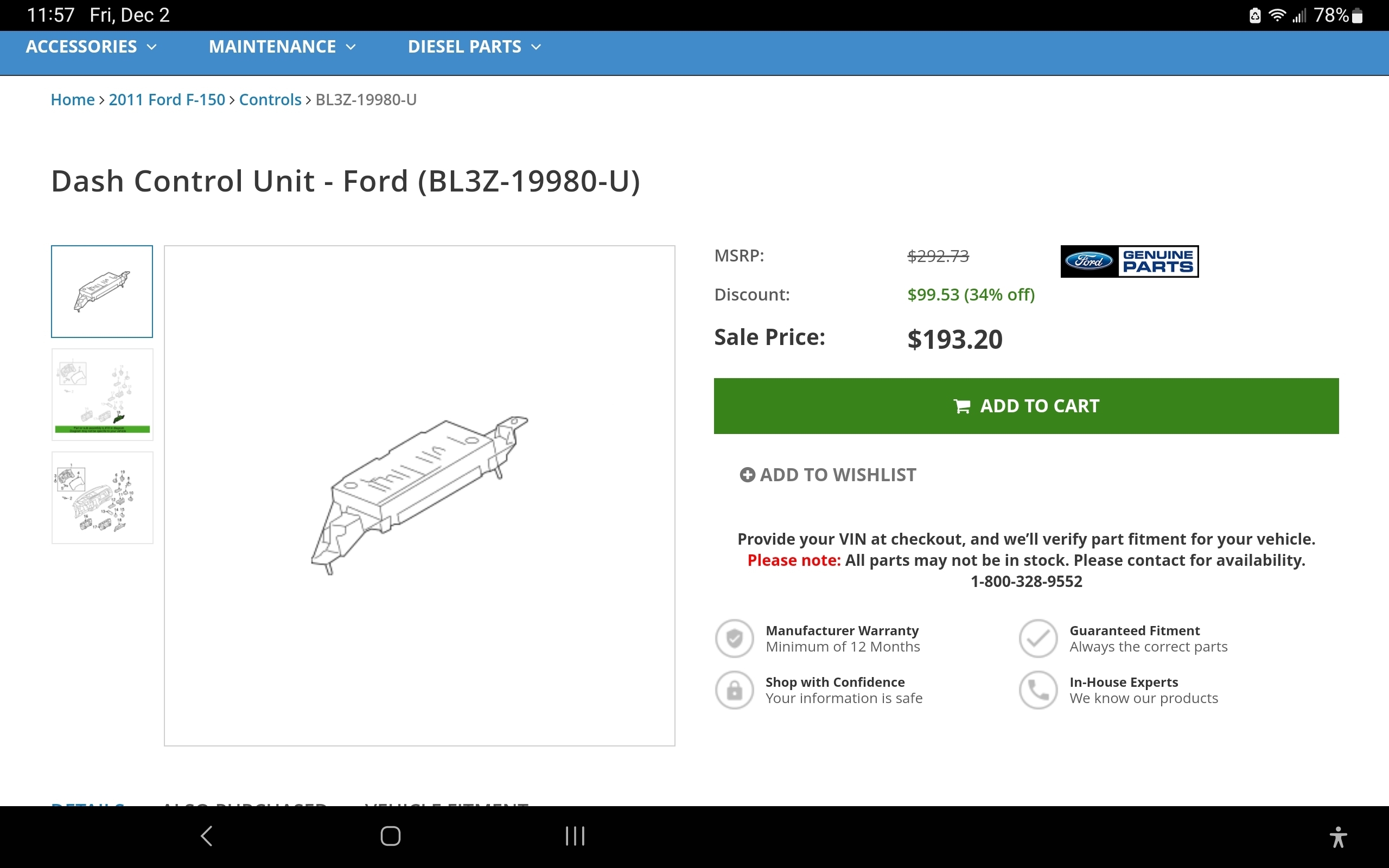
Task: Click the Manufacturer Warranty shield icon
Action: (734, 639)
